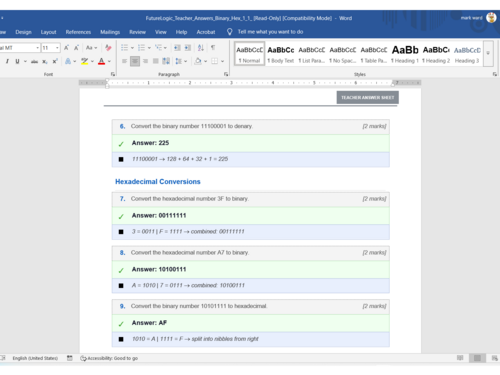The height and width of the screenshot is (375, 500).
Task: Open the Shading color dropdown arrow
Action: [205, 61]
